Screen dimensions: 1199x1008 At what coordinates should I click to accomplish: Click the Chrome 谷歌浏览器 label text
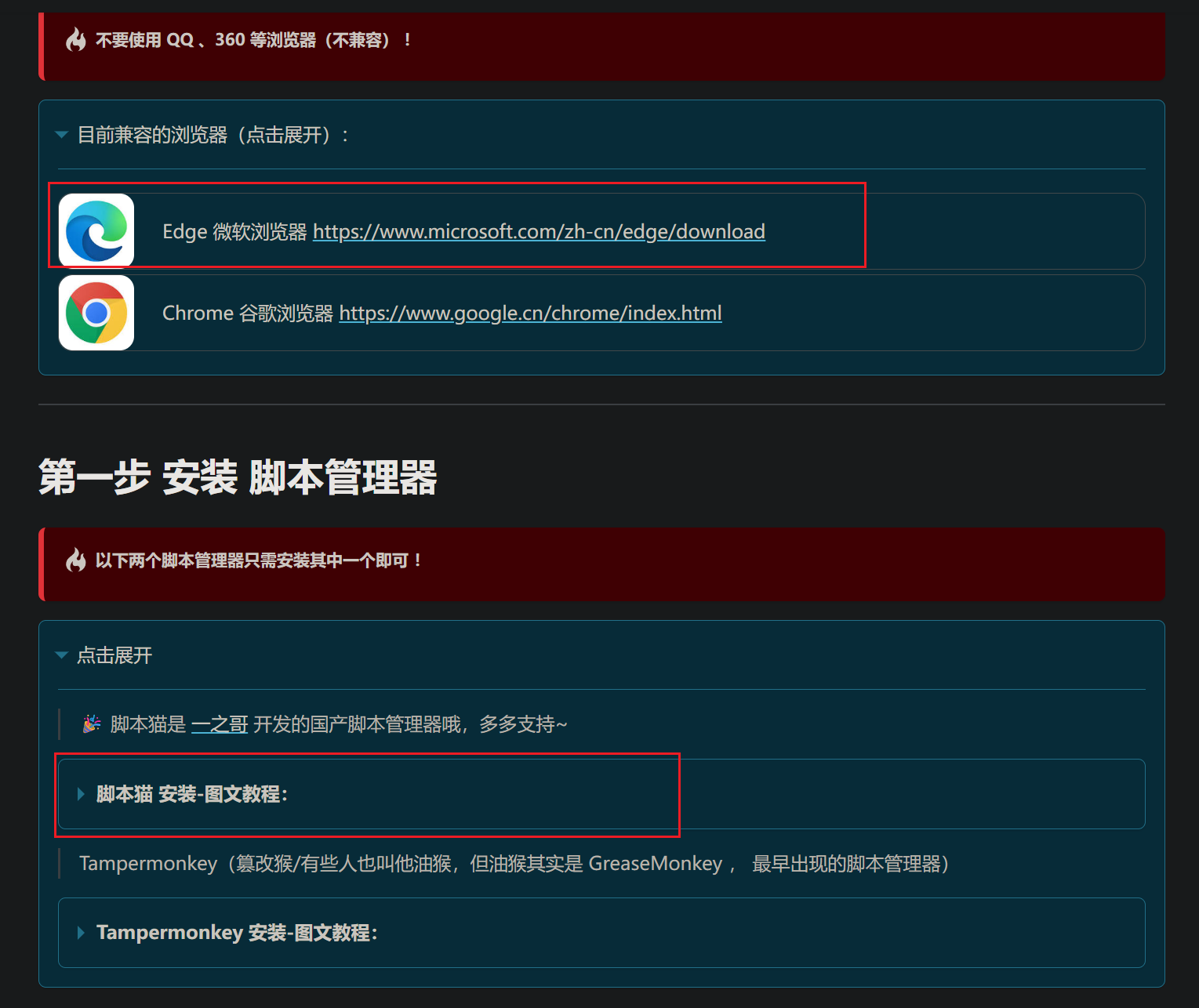(x=247, y=314)
